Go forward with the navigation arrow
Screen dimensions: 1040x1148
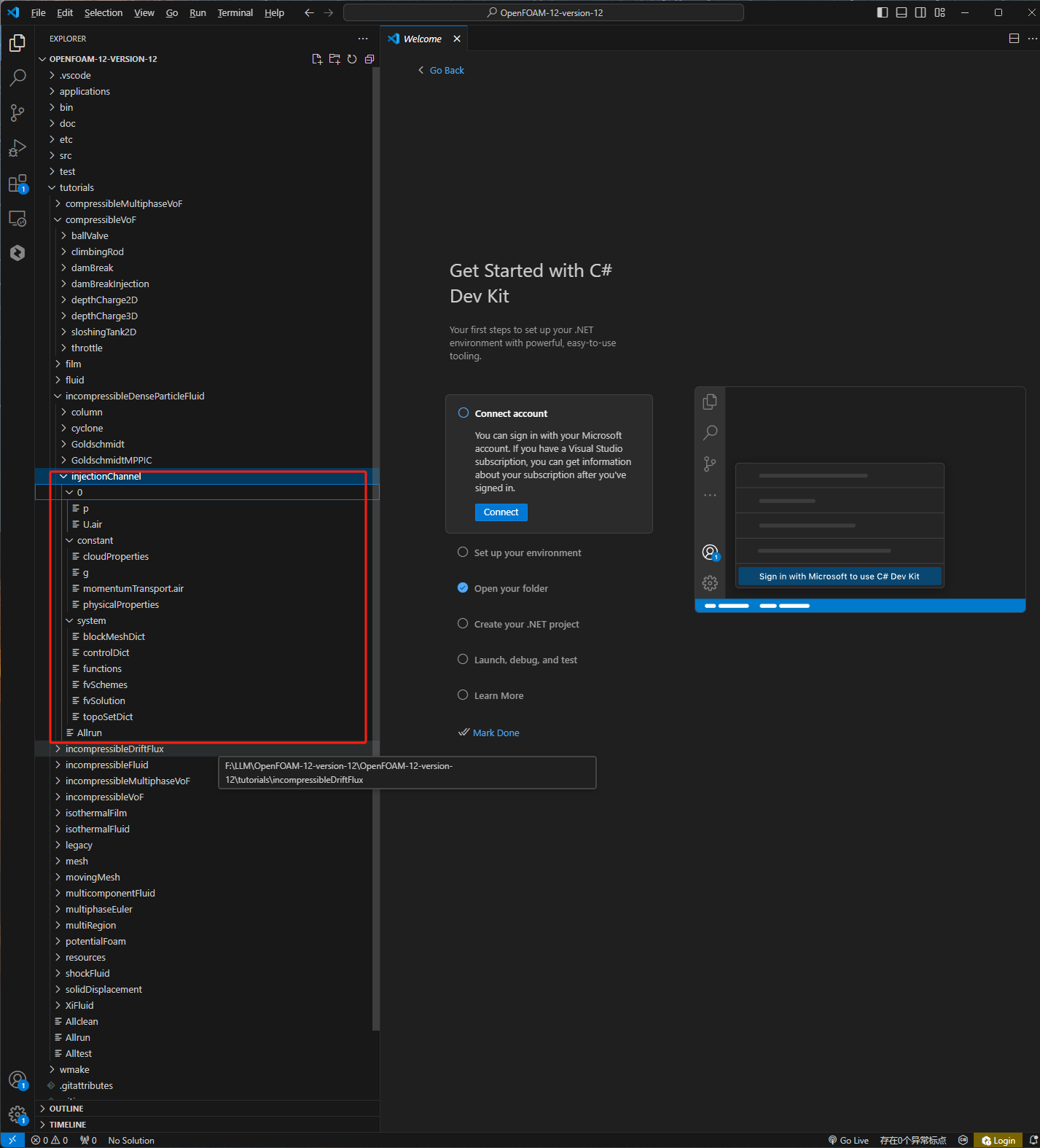click(x=329, y=12)
